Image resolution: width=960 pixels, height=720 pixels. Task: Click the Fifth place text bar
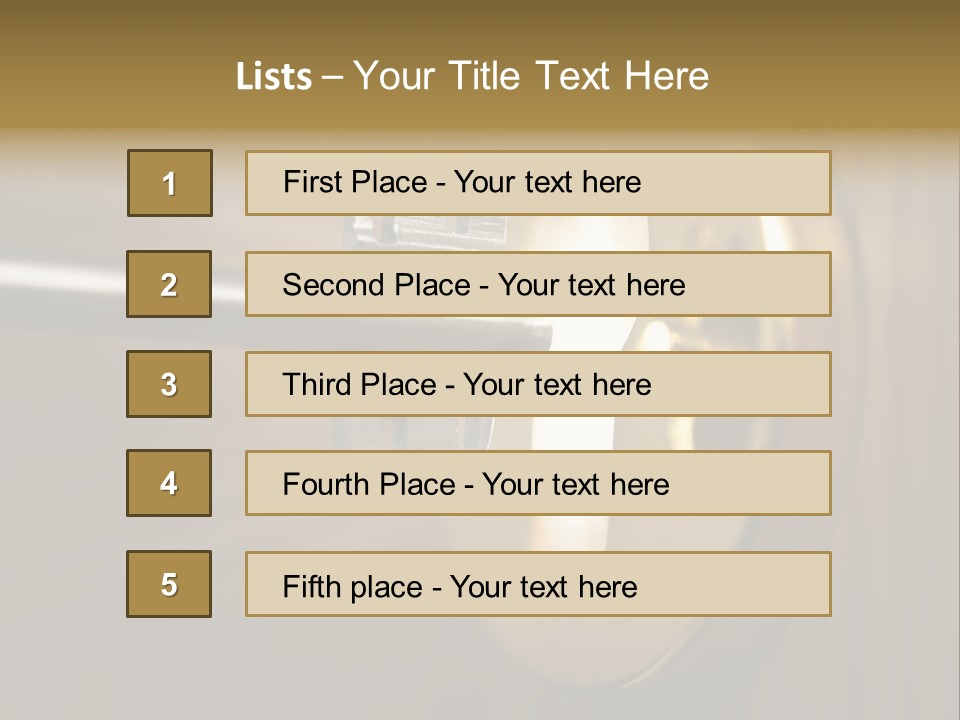pyautogui.click(x=538, y=584)
